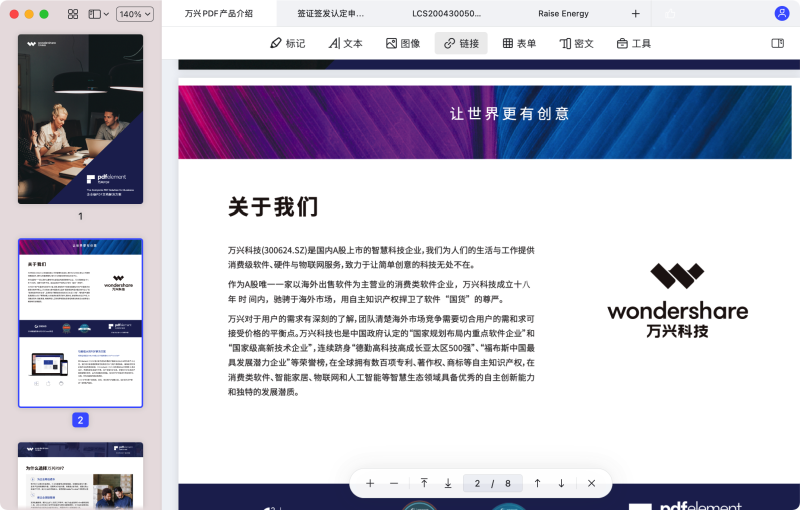Open the 140% zoom level dropdown
800x510 pixels.
point(135,14)
